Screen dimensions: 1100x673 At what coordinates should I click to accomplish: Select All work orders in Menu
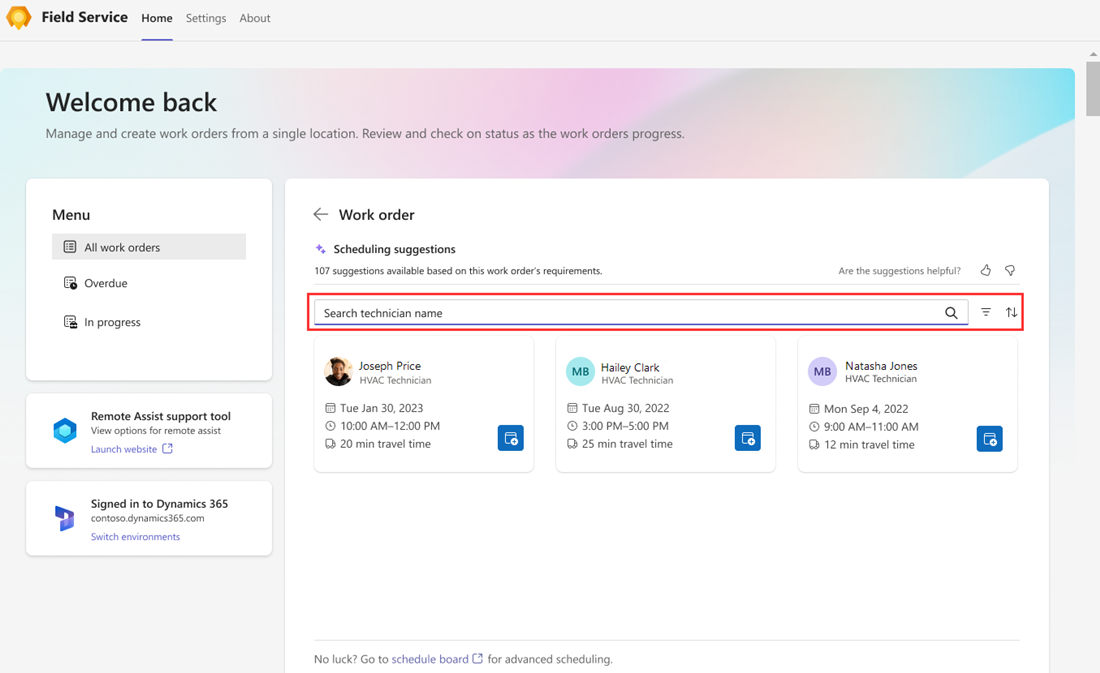coord(149,247)
